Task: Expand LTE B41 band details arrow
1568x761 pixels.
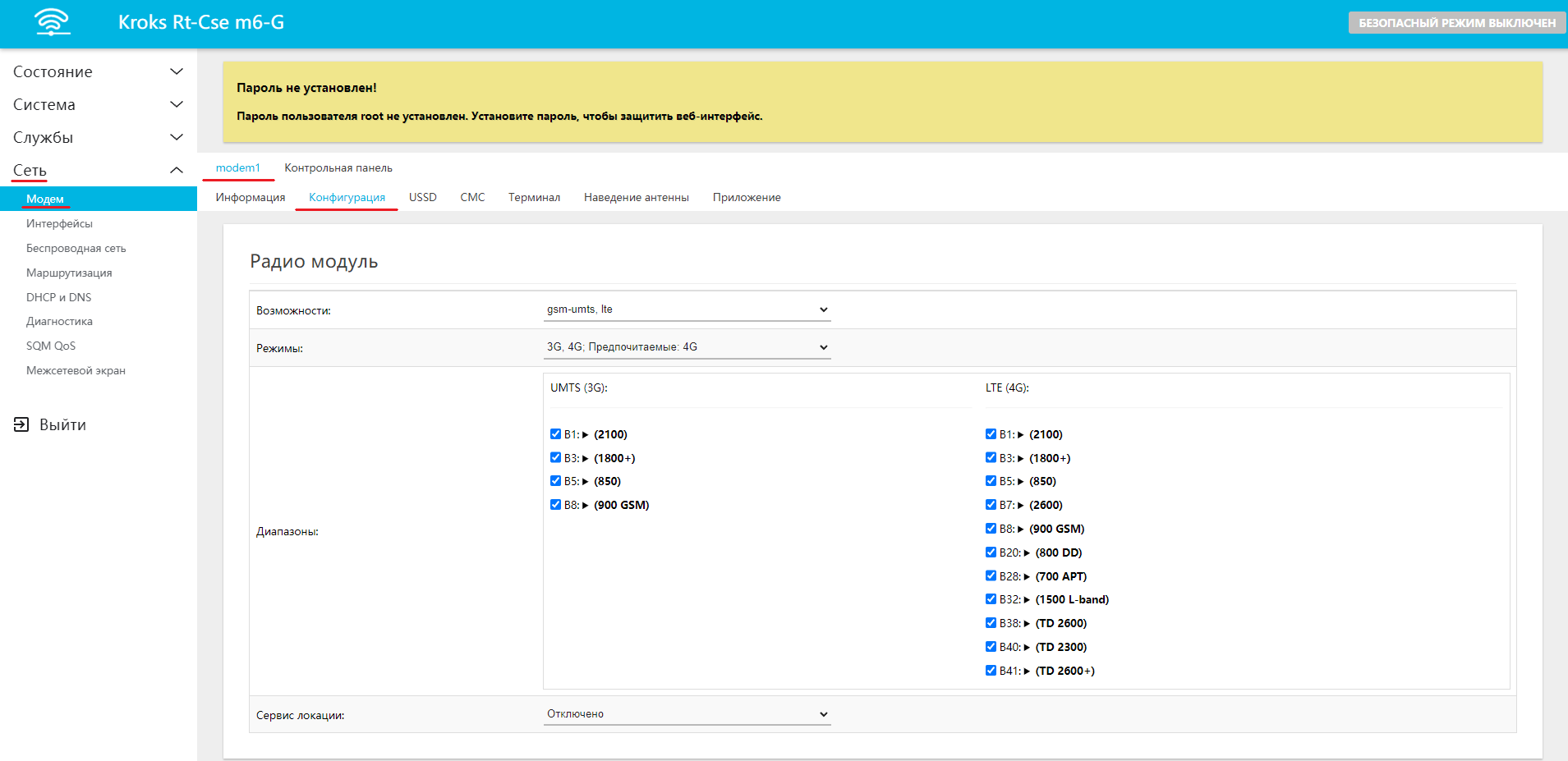Action: tap(1027, 672)
